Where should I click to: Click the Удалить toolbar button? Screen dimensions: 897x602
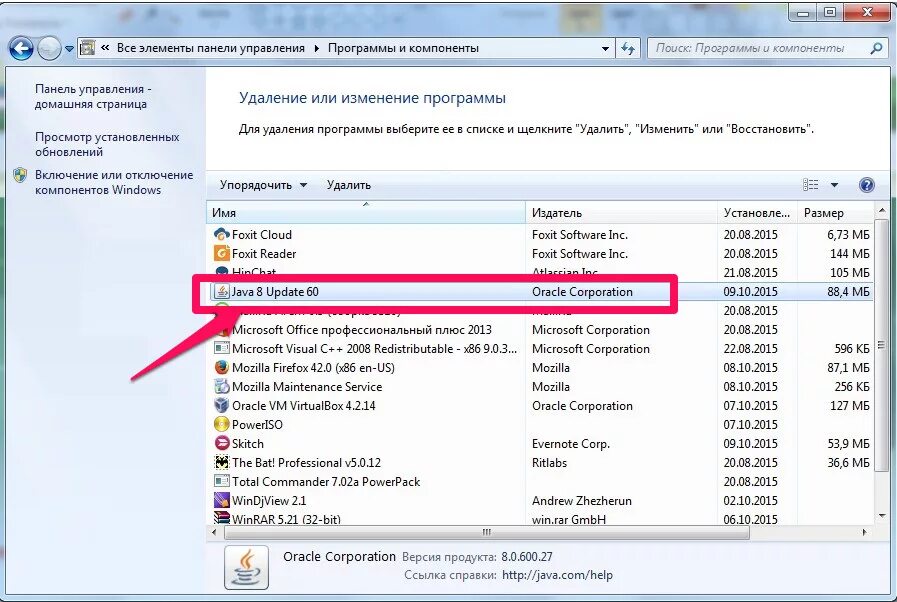tap(348, 185)
